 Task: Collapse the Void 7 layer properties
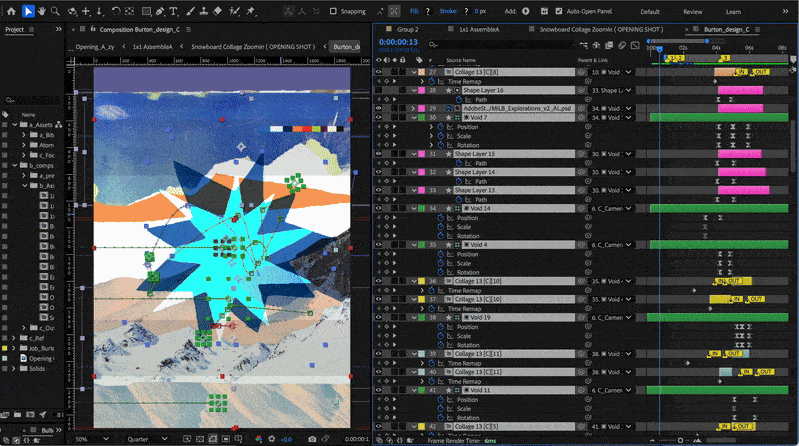point(415,117)
